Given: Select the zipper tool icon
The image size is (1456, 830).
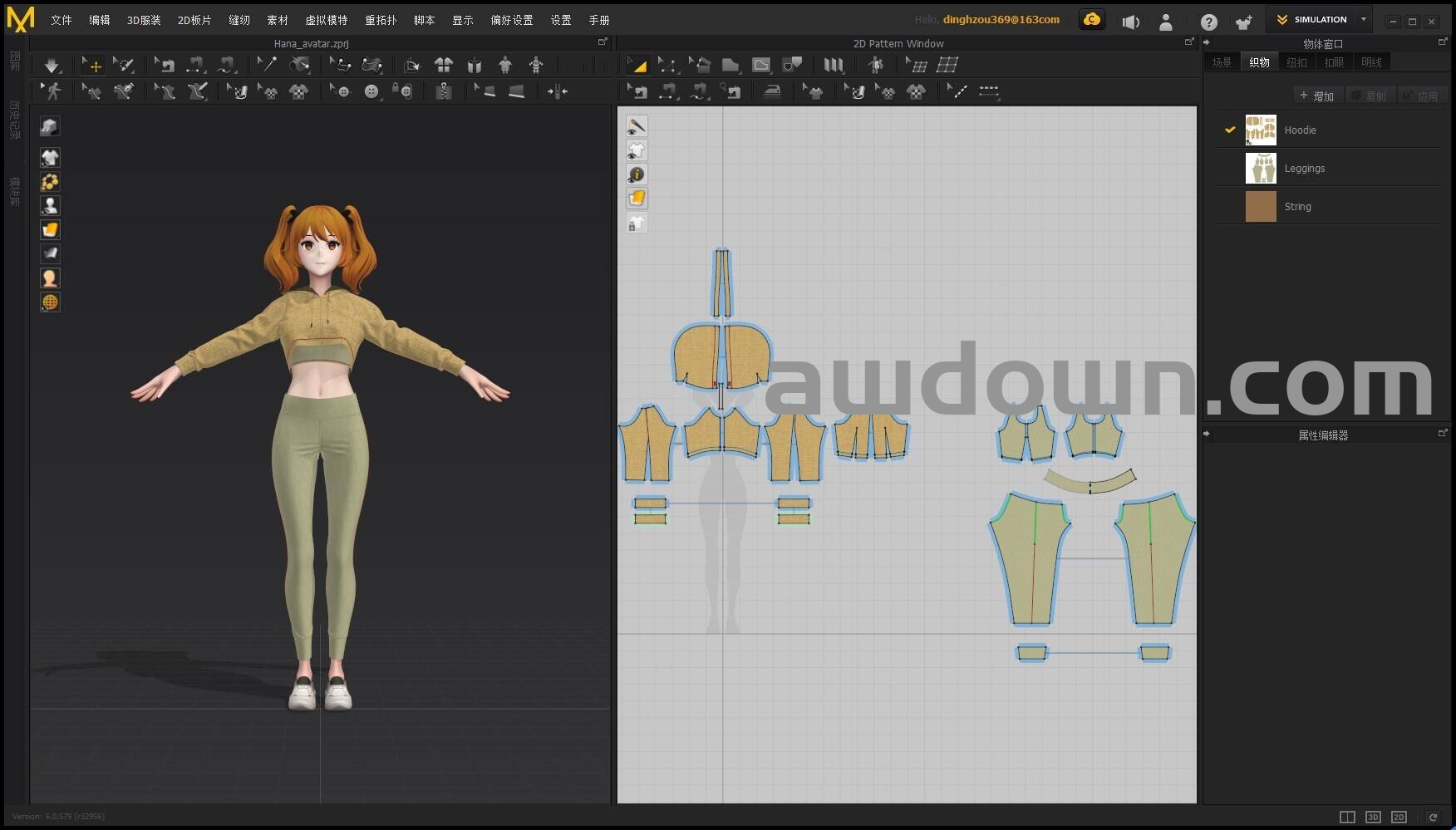Looking at the screenshot, I should point(444,91).
